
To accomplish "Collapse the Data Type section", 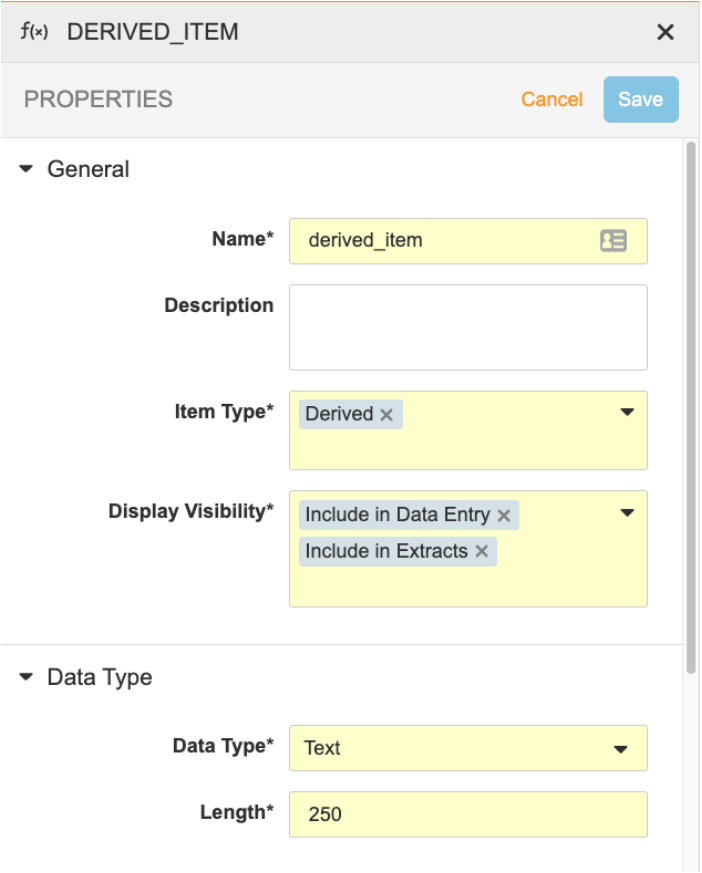I will (27, 678).
